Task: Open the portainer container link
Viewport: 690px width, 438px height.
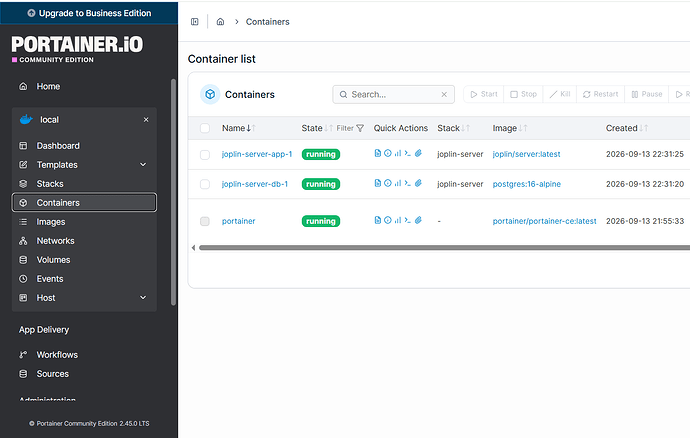Action: pyautogui.click(x=239, y=221)
